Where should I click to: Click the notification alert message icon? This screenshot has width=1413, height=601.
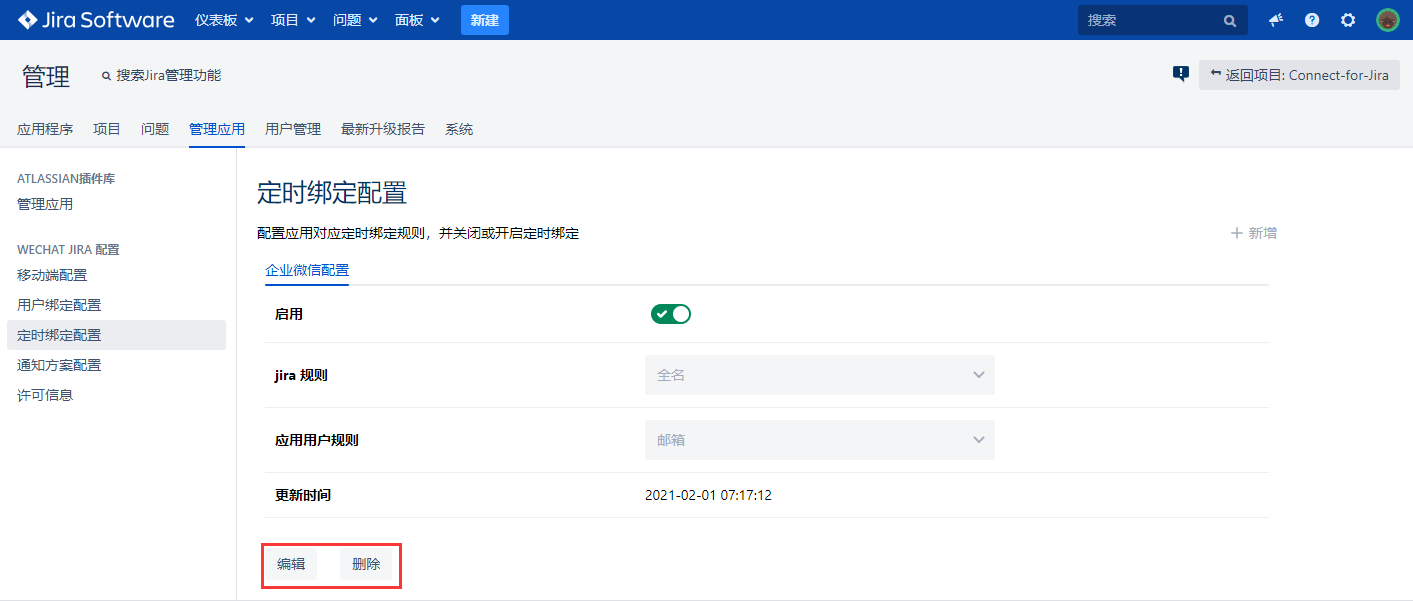pyautogui.click(x=1181, y=74)
